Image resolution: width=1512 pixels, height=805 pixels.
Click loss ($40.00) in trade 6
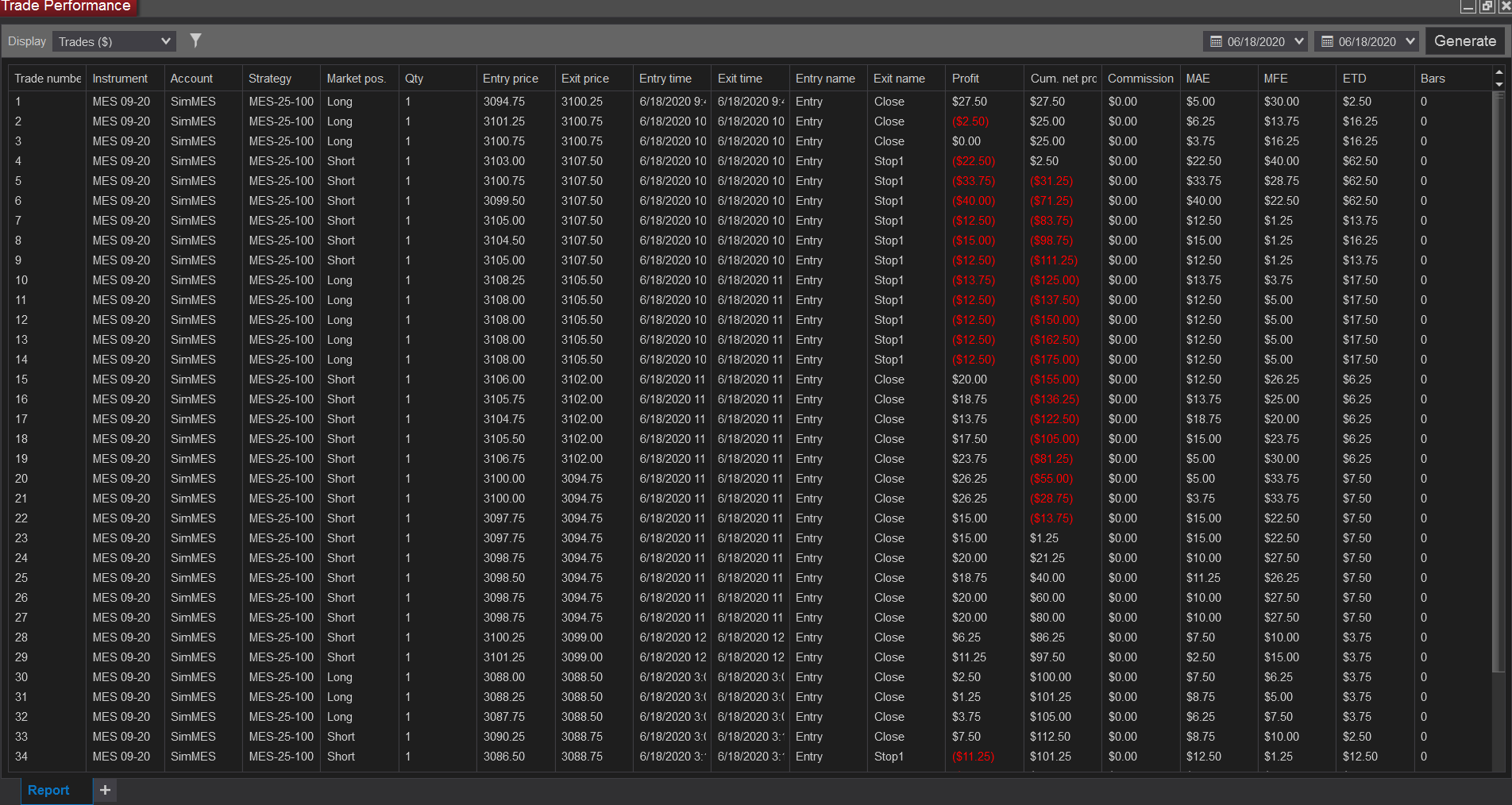(974, 201)
